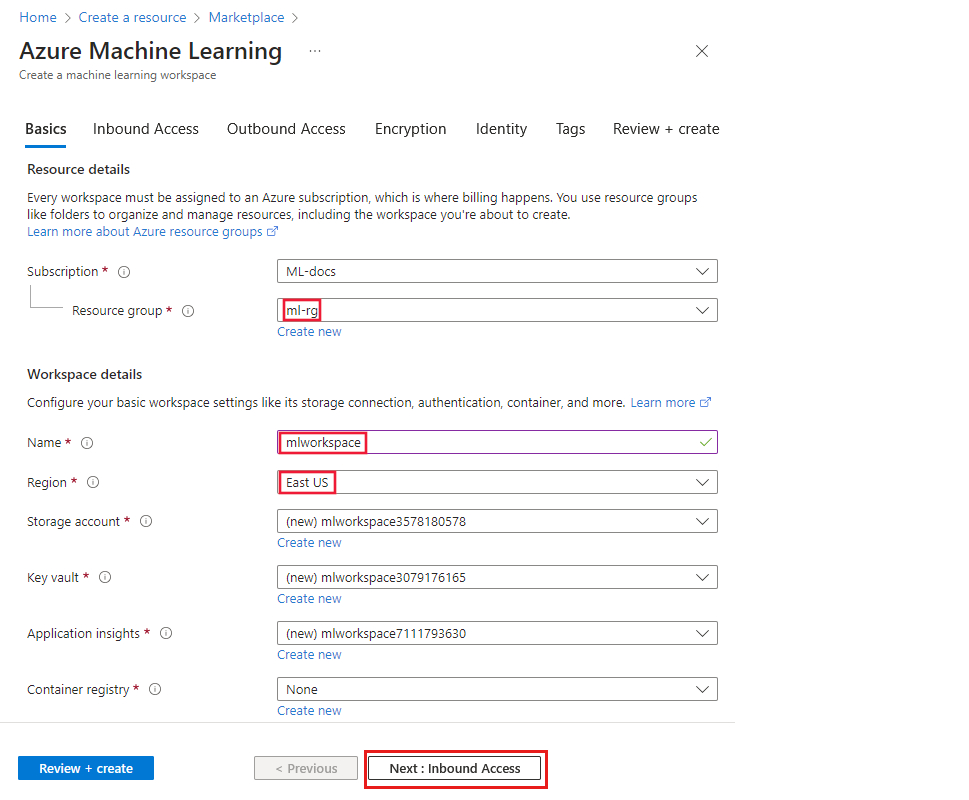Image resolution: width=969 pixels, height=800 pixels.
Task: Click Create new under Resource group
Action: click(x=309, y=331)
